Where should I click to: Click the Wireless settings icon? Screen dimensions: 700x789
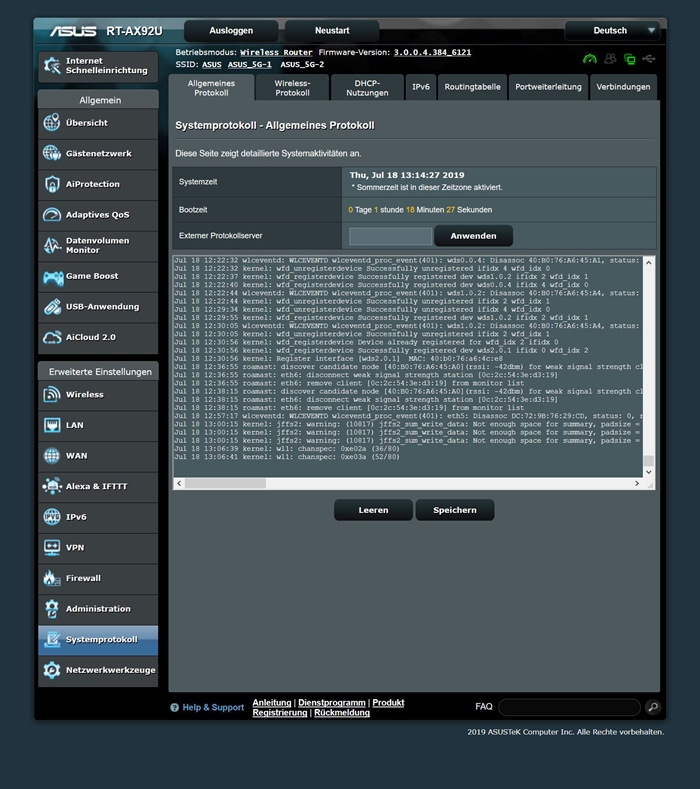[51, 394]
